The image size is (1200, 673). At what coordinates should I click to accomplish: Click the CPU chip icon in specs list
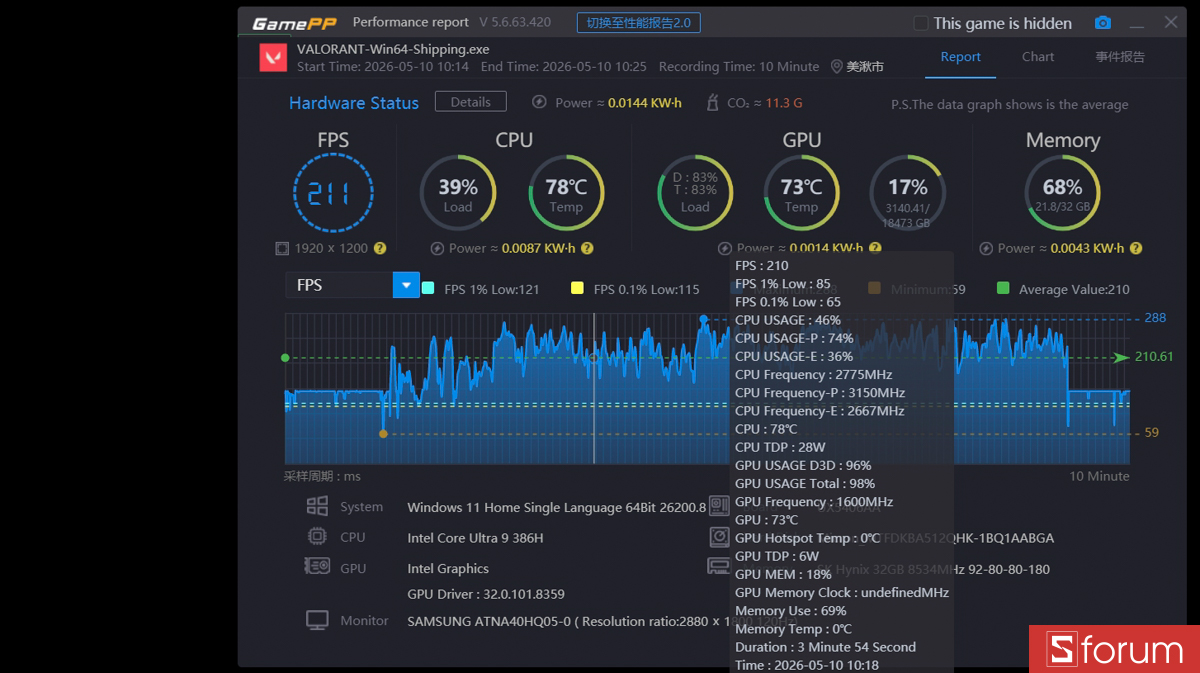click(x=317, y=537)
